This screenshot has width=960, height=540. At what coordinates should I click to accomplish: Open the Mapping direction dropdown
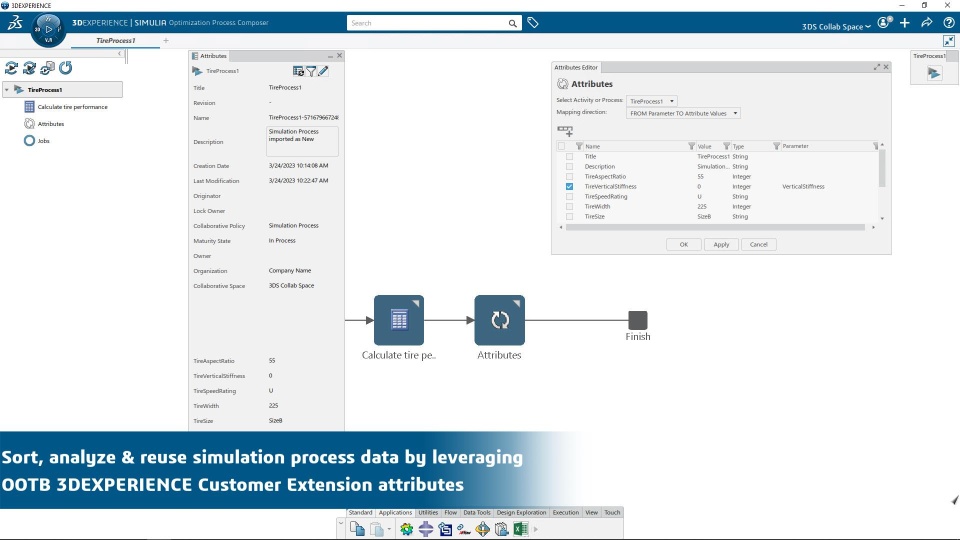(x=683, y=113)
